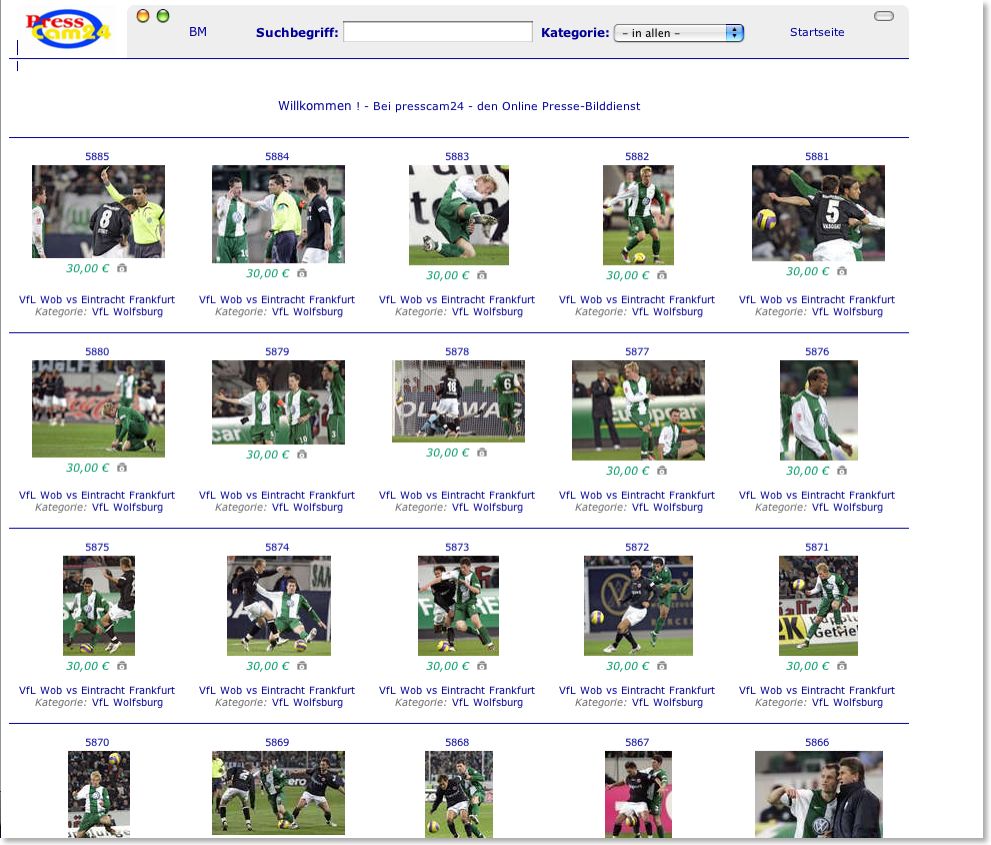Click the green circle button in header
Viewport: 991px width, 845px height.
coord(163,16)
